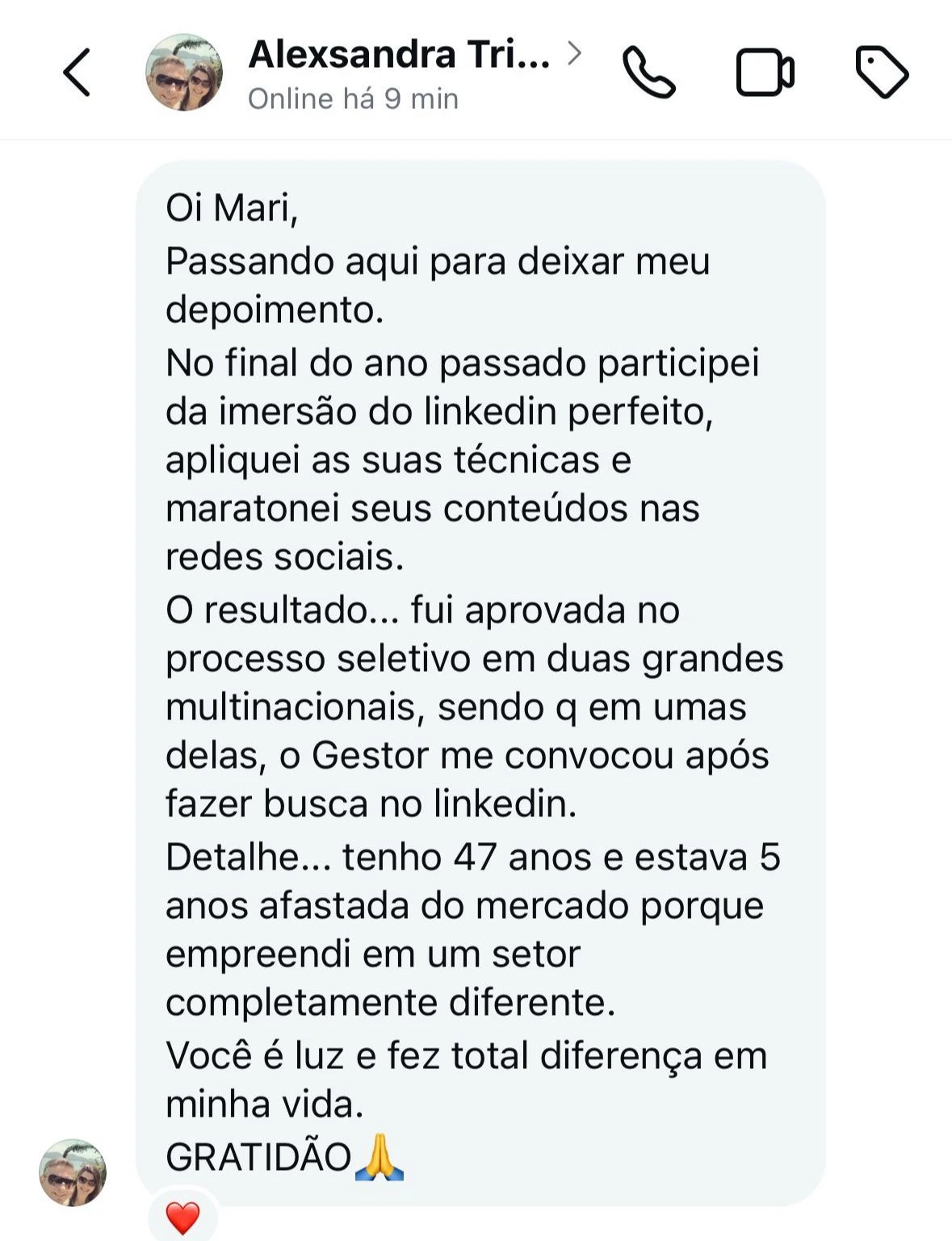Tap the "Oi Mari," greeting line
The image size is (952, 1241).
232,208
